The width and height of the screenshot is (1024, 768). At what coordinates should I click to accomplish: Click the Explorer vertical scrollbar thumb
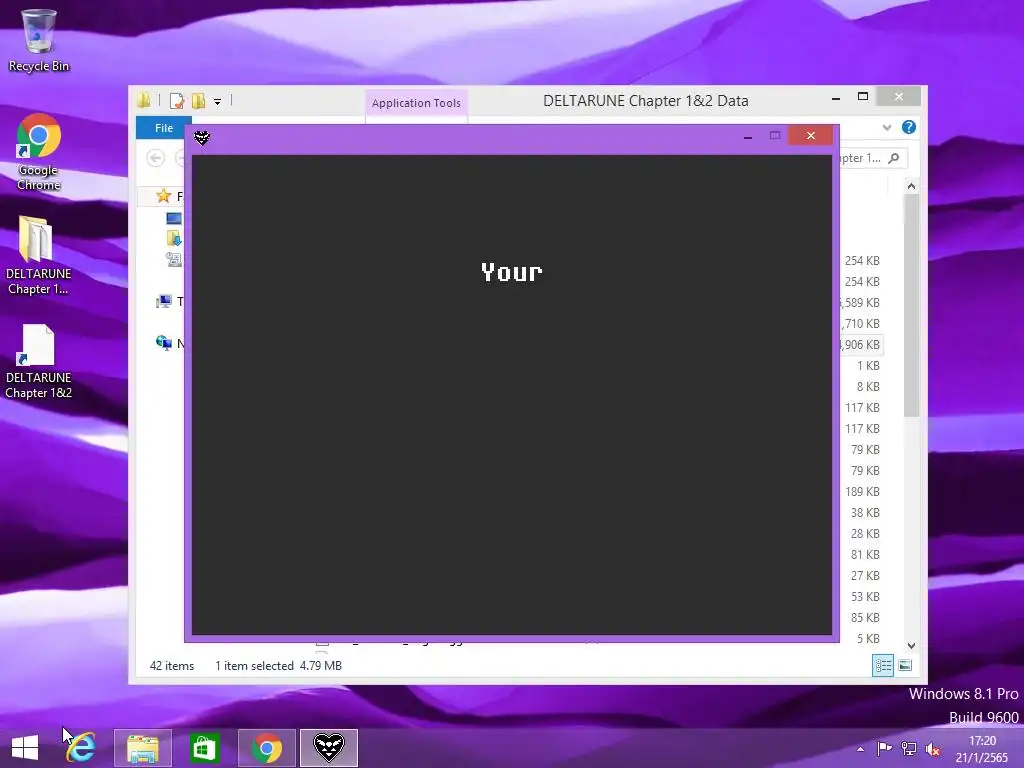911,305
